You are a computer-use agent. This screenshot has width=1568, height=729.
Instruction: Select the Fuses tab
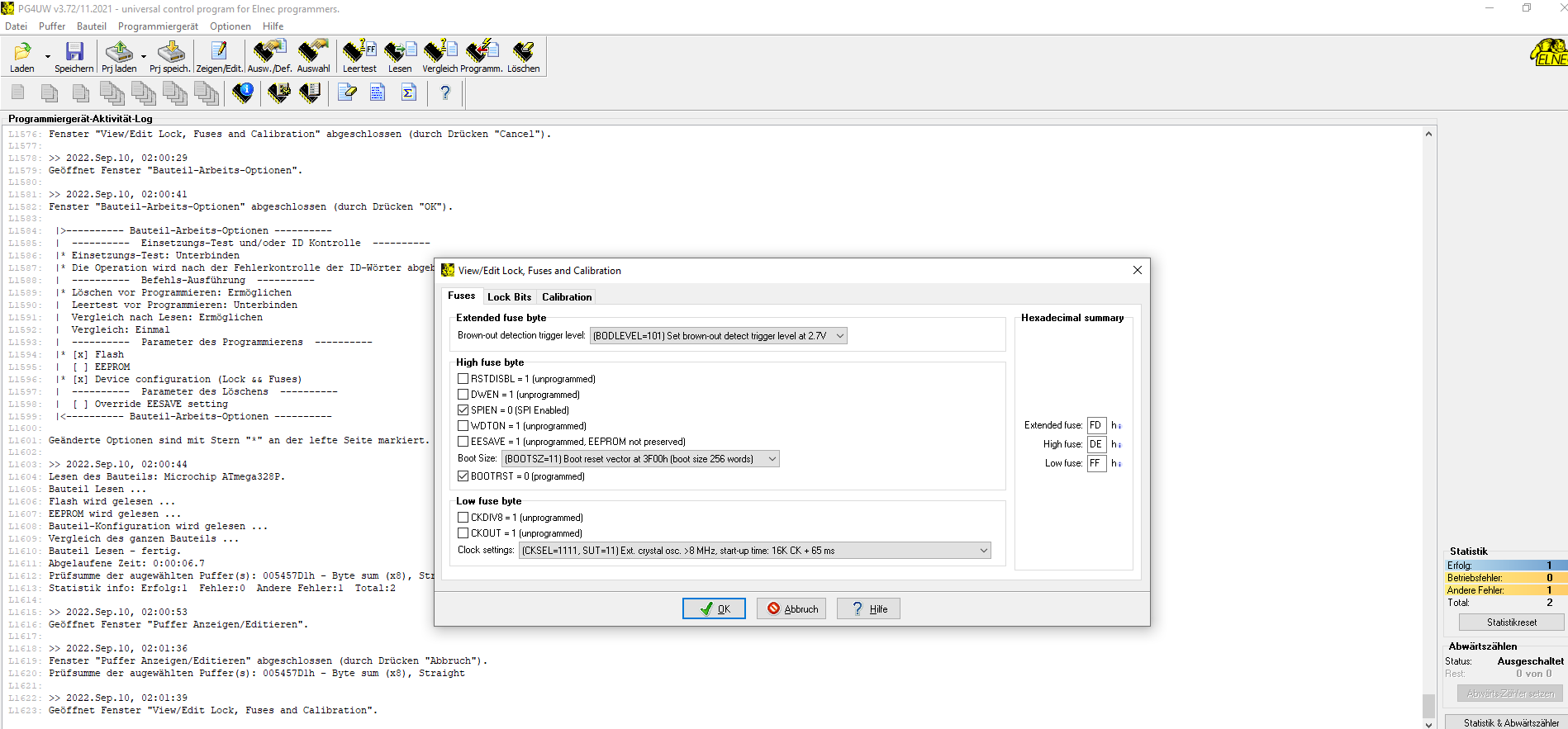point(462,296)
